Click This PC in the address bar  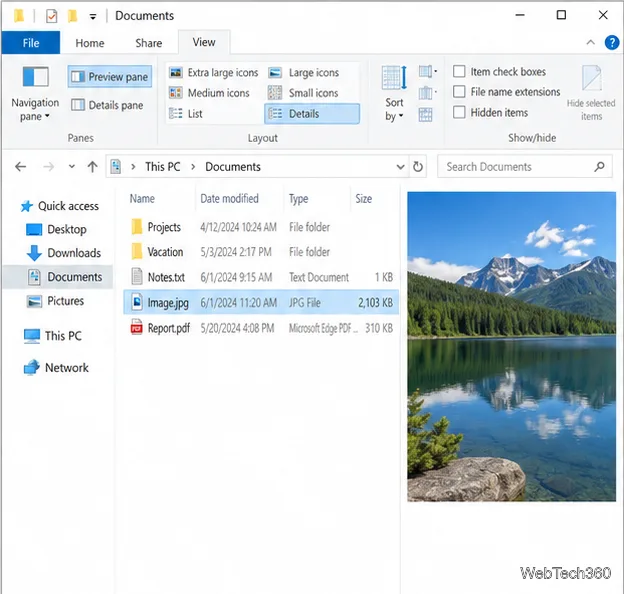point(162,166)
